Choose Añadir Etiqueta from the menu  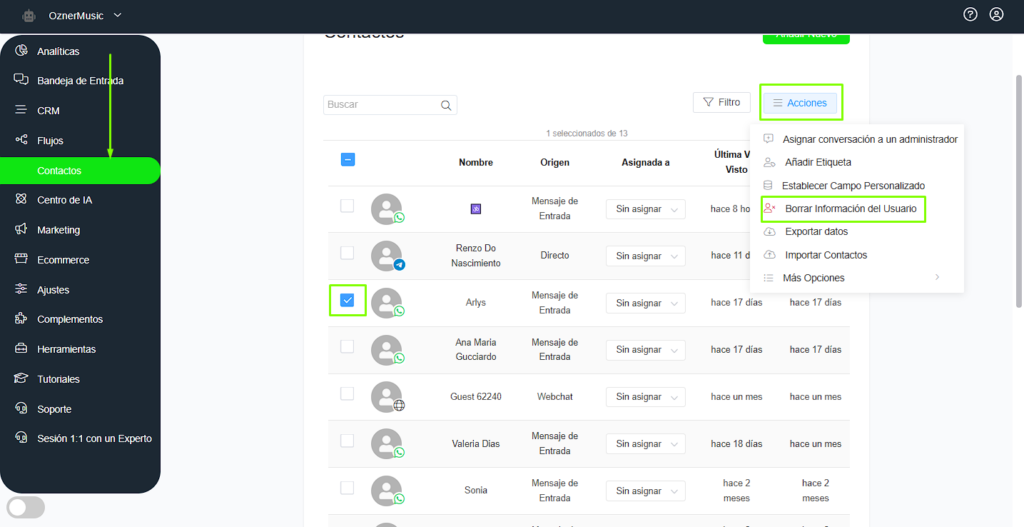tap(817, 162)
